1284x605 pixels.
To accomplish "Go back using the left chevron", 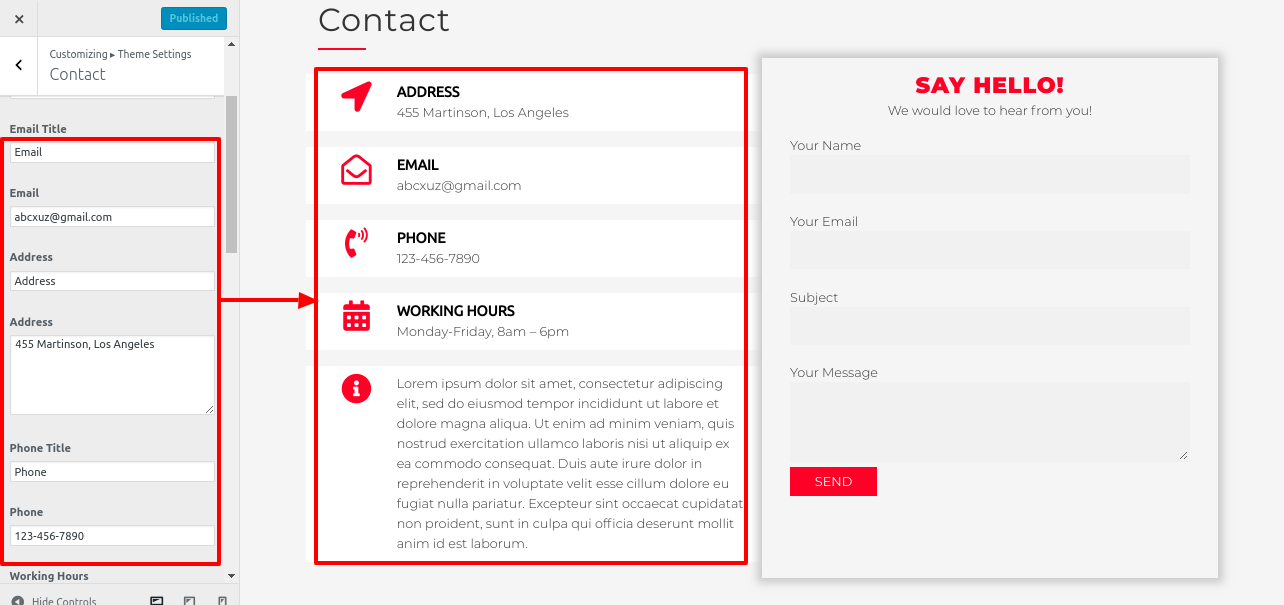I will coord(19,65).
